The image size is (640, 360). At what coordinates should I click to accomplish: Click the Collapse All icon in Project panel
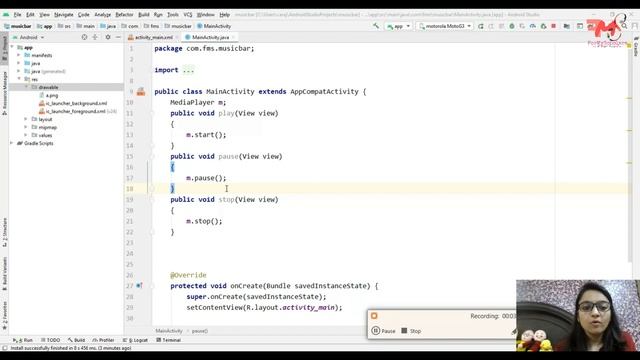(95, 37)
